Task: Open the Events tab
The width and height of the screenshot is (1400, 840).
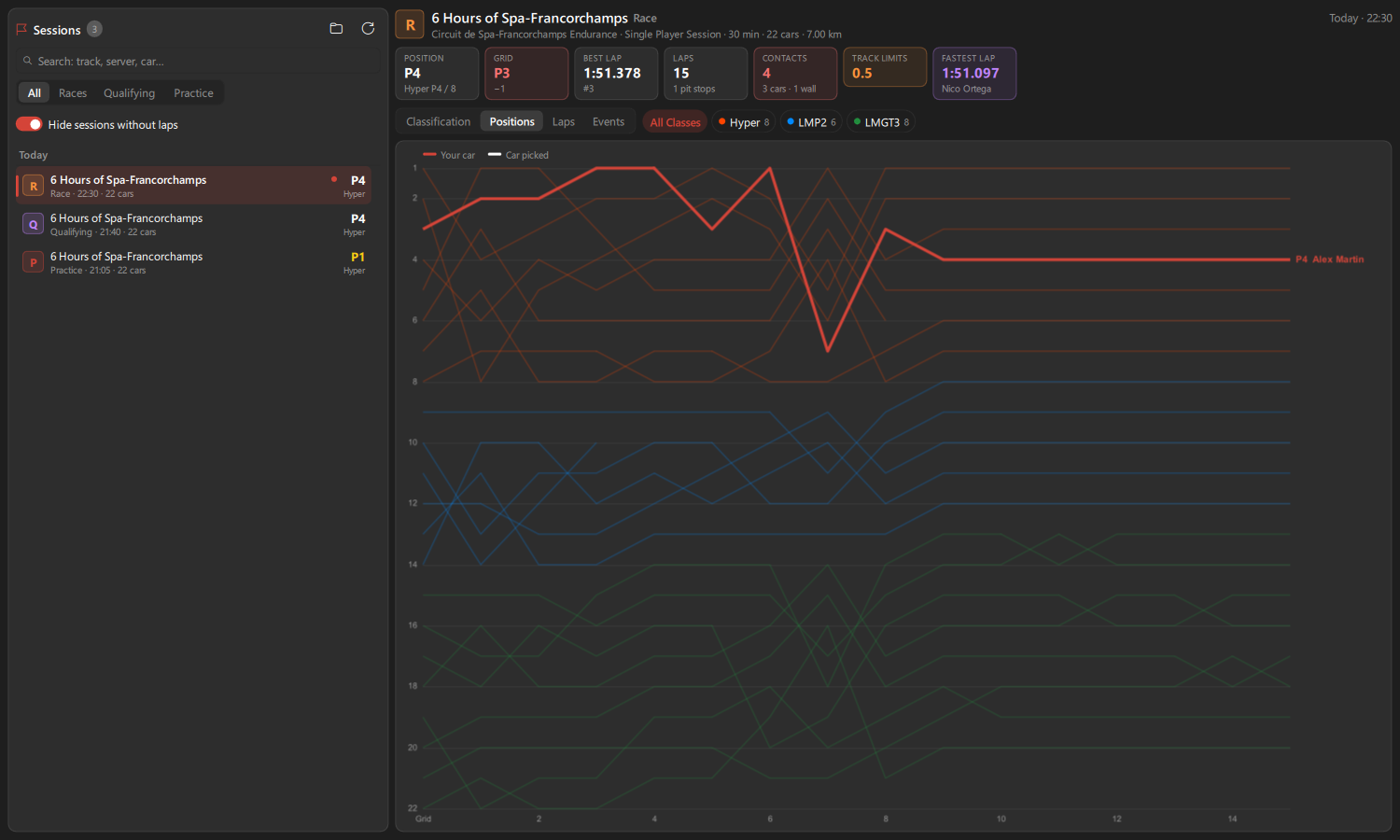Action: tap(609, 121)
